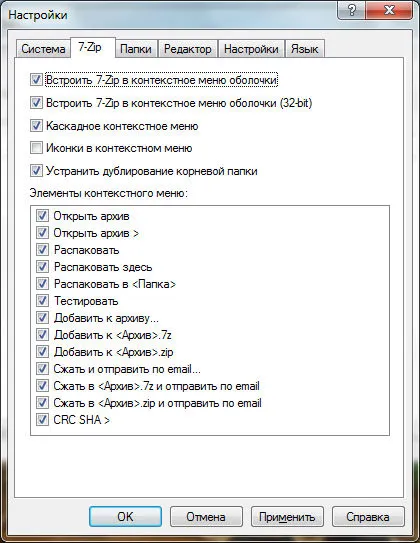Disable Каскадное контекстное меню
The image size is (420, 543).
pos(36,125)
